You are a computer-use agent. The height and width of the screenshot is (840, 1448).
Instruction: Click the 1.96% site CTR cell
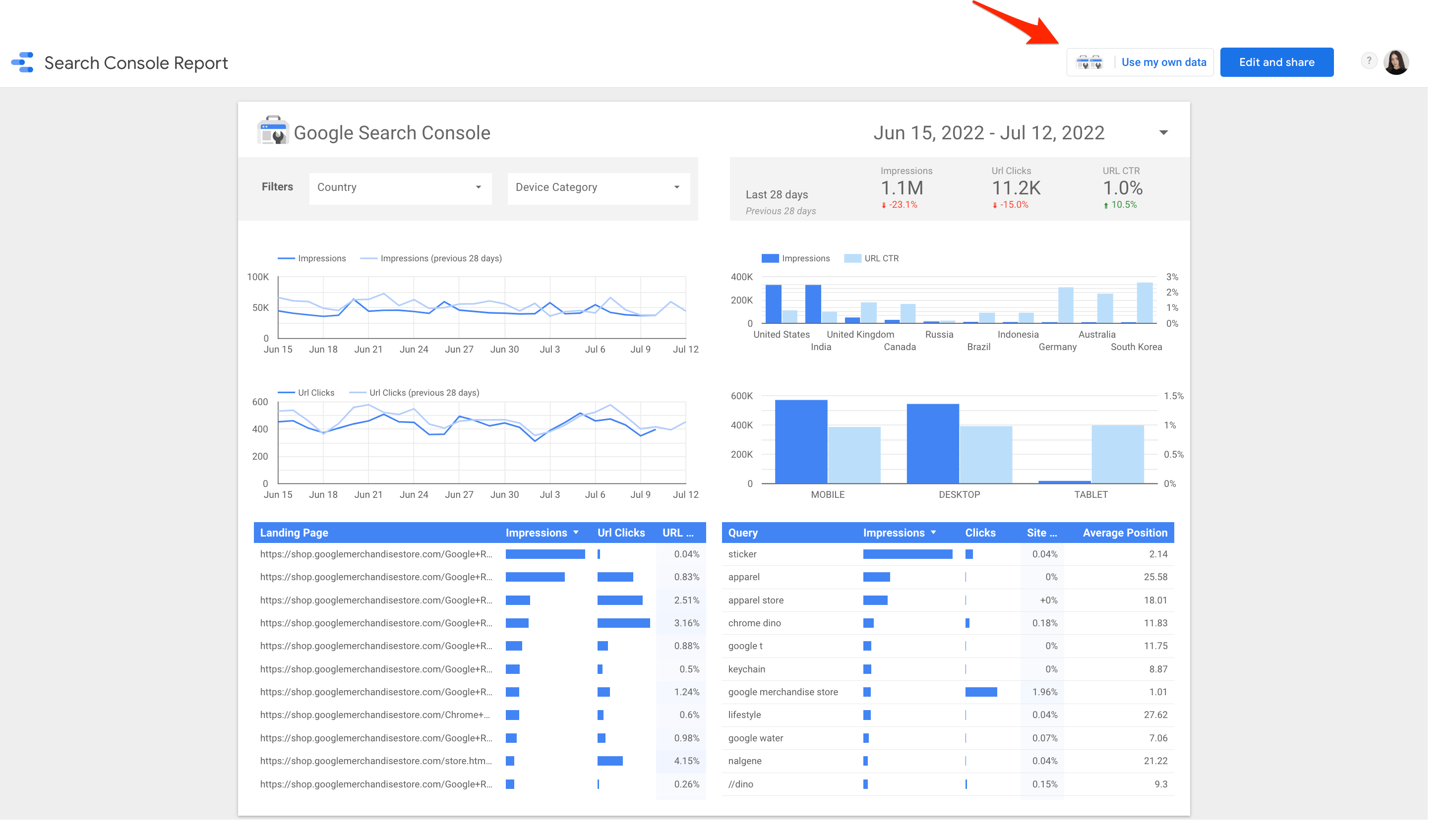pos(1044,692)
